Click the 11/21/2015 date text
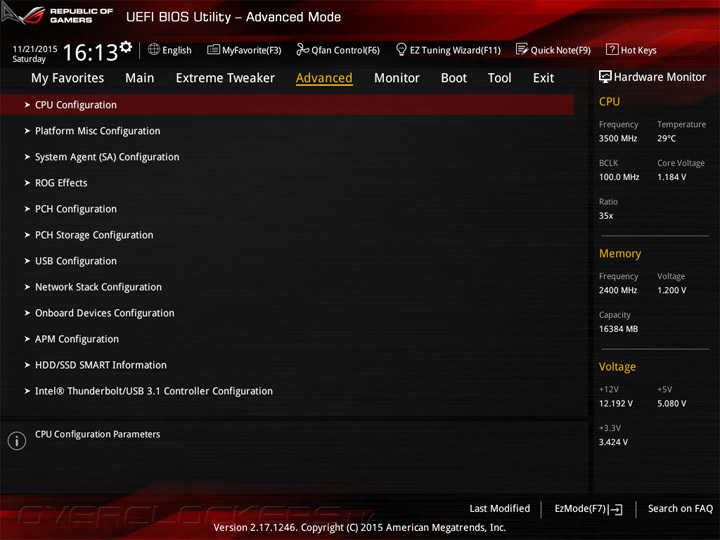The image size is (720, 540). click(35, 49)
